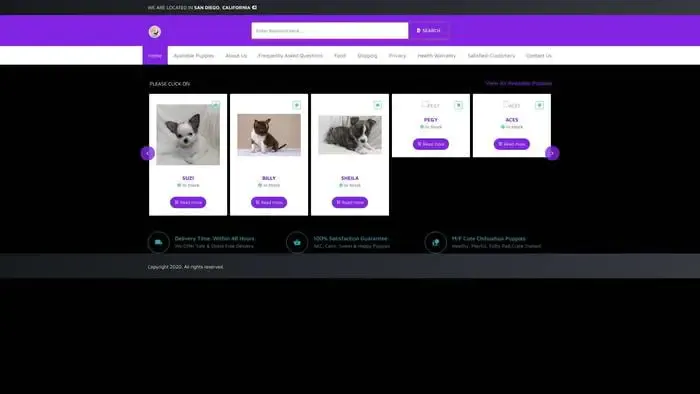This screenshot has height=394, width=700.
Task: Follow the View All Available Puppies link
Action: 518,83
